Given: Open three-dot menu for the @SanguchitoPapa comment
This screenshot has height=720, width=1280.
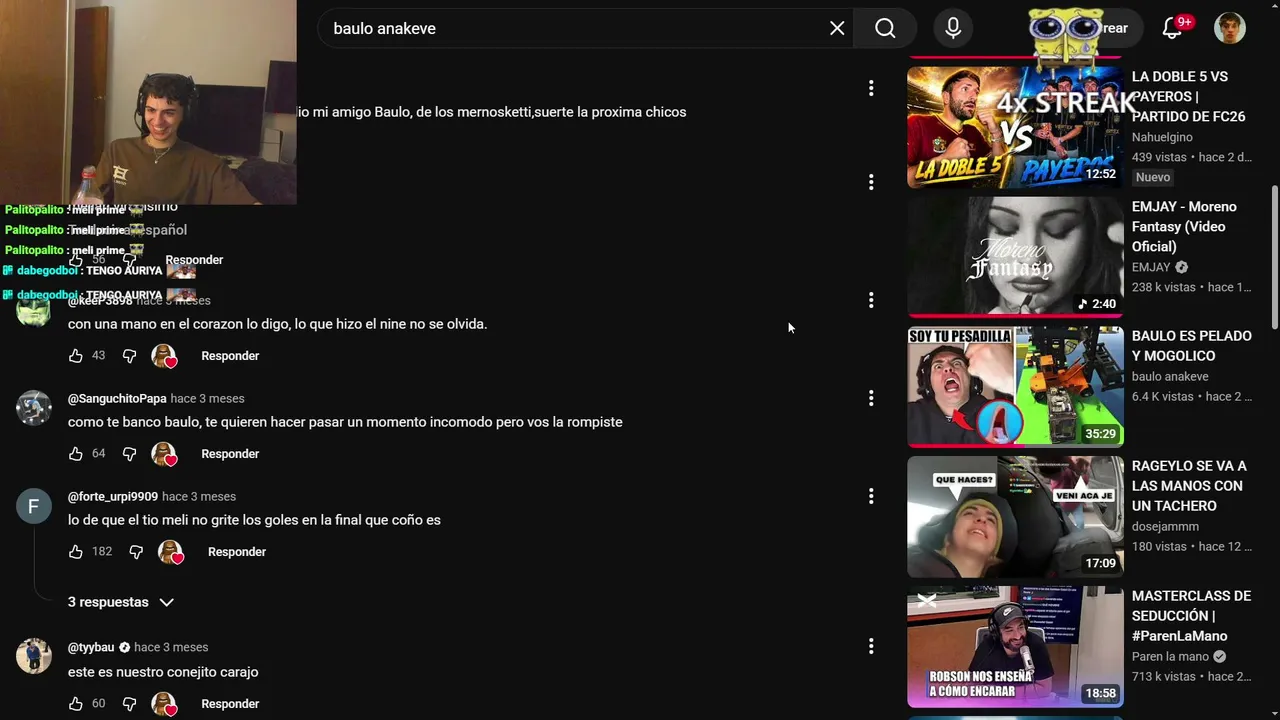Looking at the screenshot, I should (x=871, y=398).
